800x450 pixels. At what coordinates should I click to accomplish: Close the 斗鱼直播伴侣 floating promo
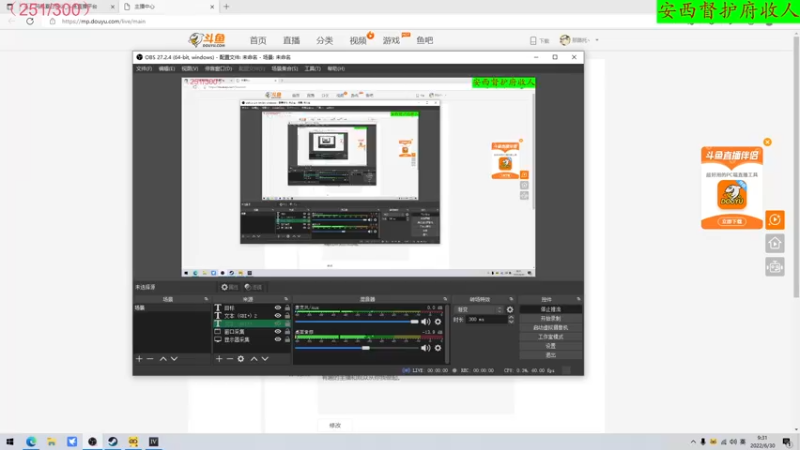[767, 142]
